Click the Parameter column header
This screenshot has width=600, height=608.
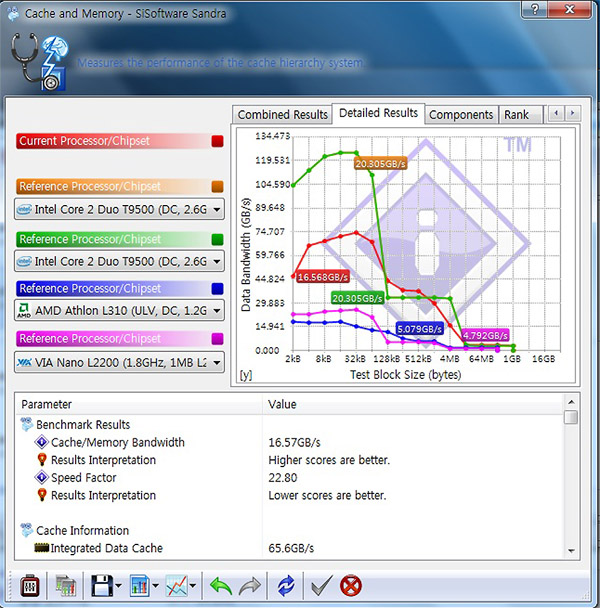pyautogui.click(x=138, y=404)
